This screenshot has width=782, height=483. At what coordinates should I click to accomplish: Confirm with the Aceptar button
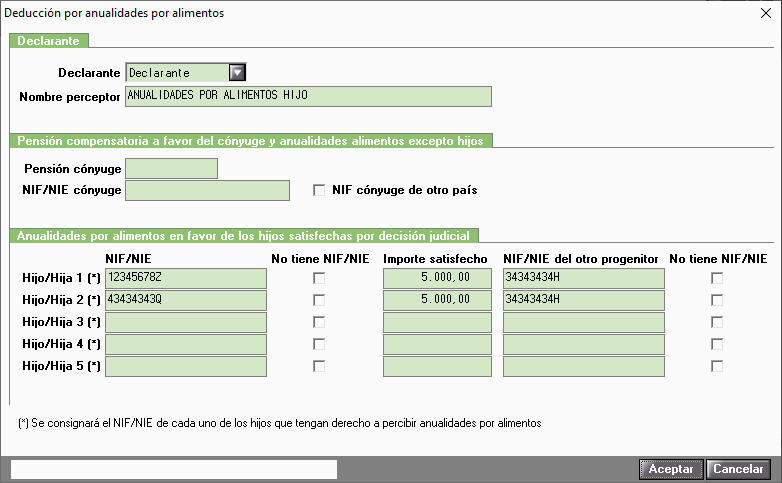pos(671,469)
